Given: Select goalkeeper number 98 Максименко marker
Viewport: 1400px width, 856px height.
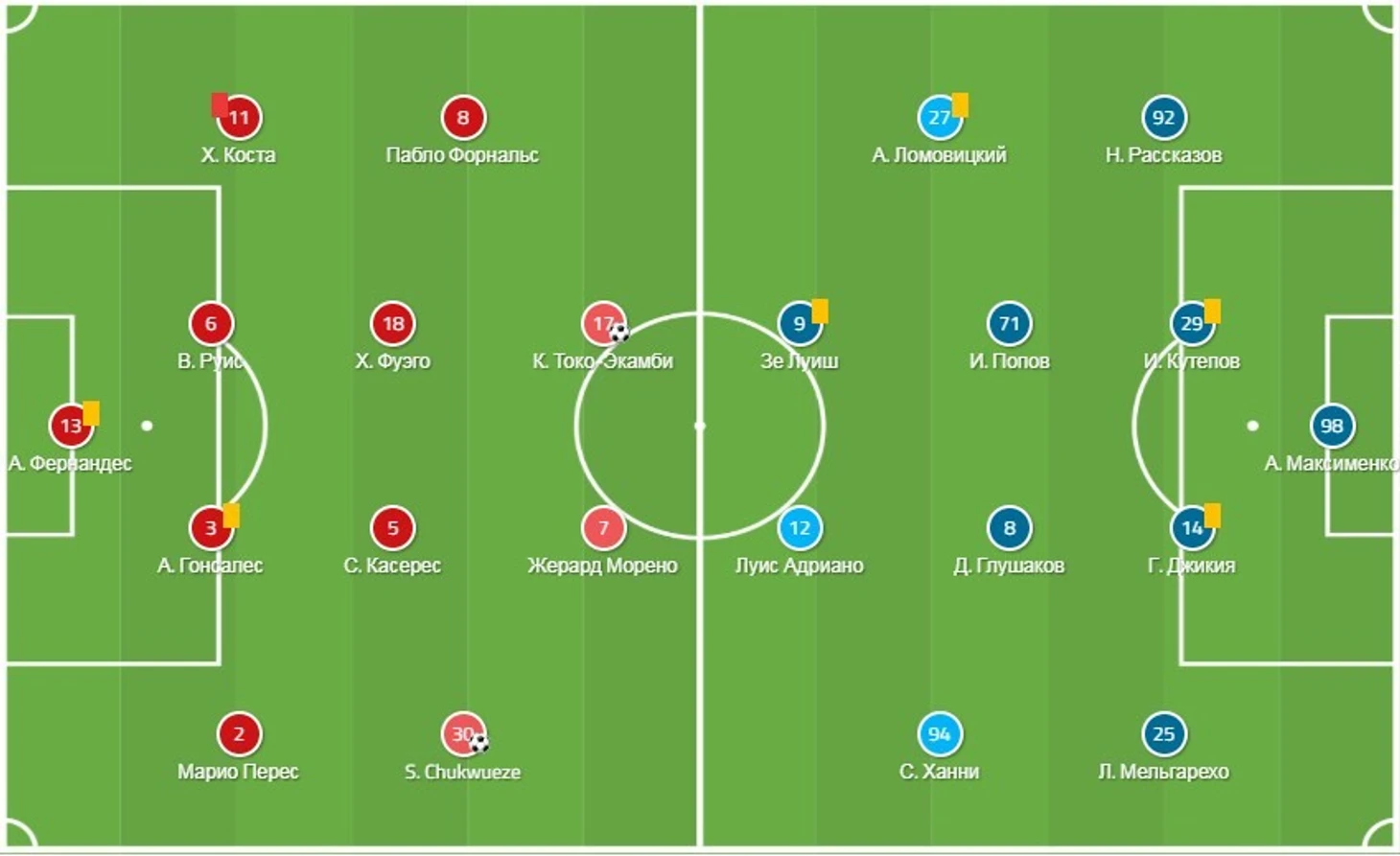Looking at the screenshot, I should tap(1332, 426).
